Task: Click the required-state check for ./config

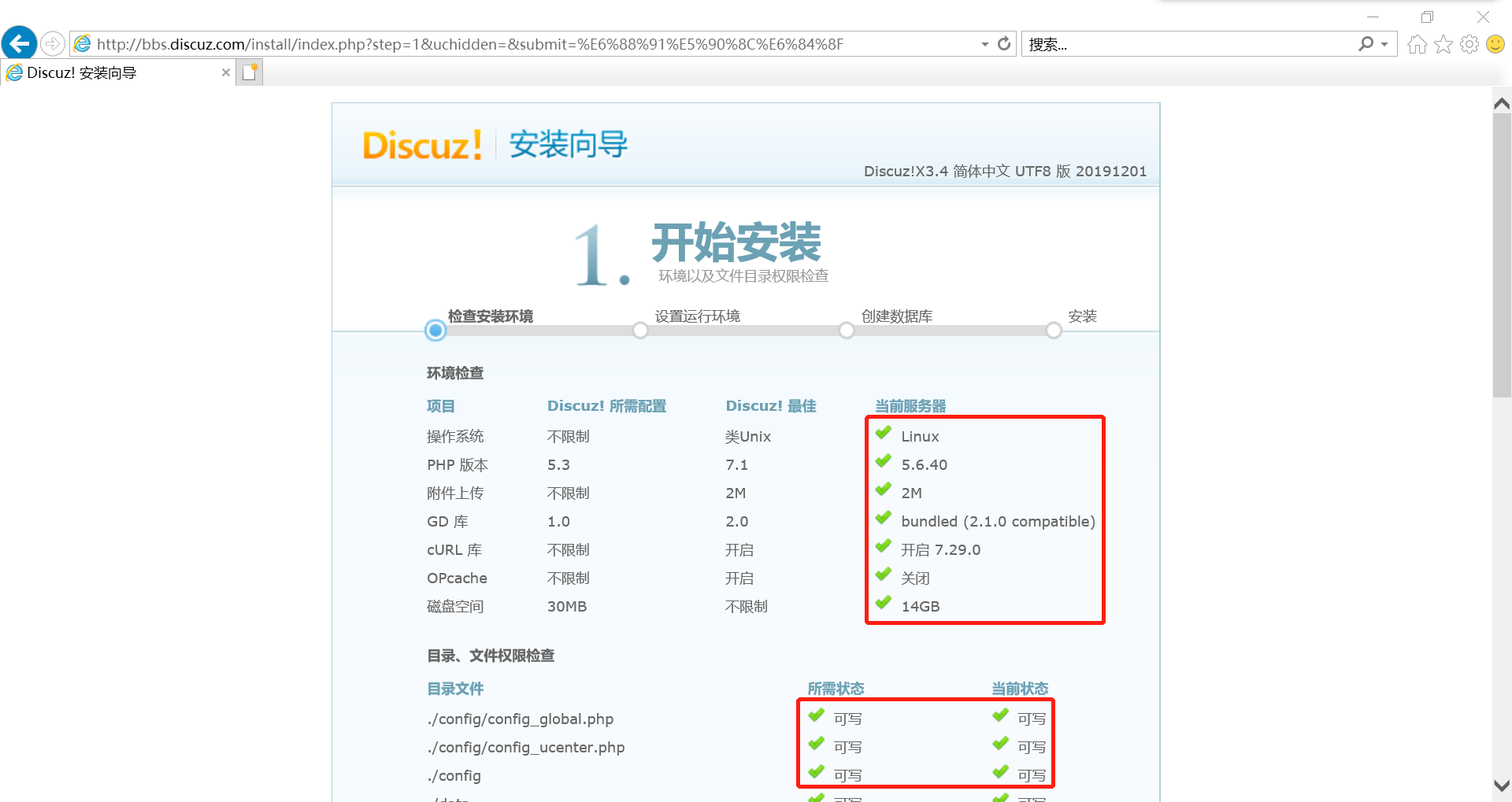Action: [x=817, y=772]
